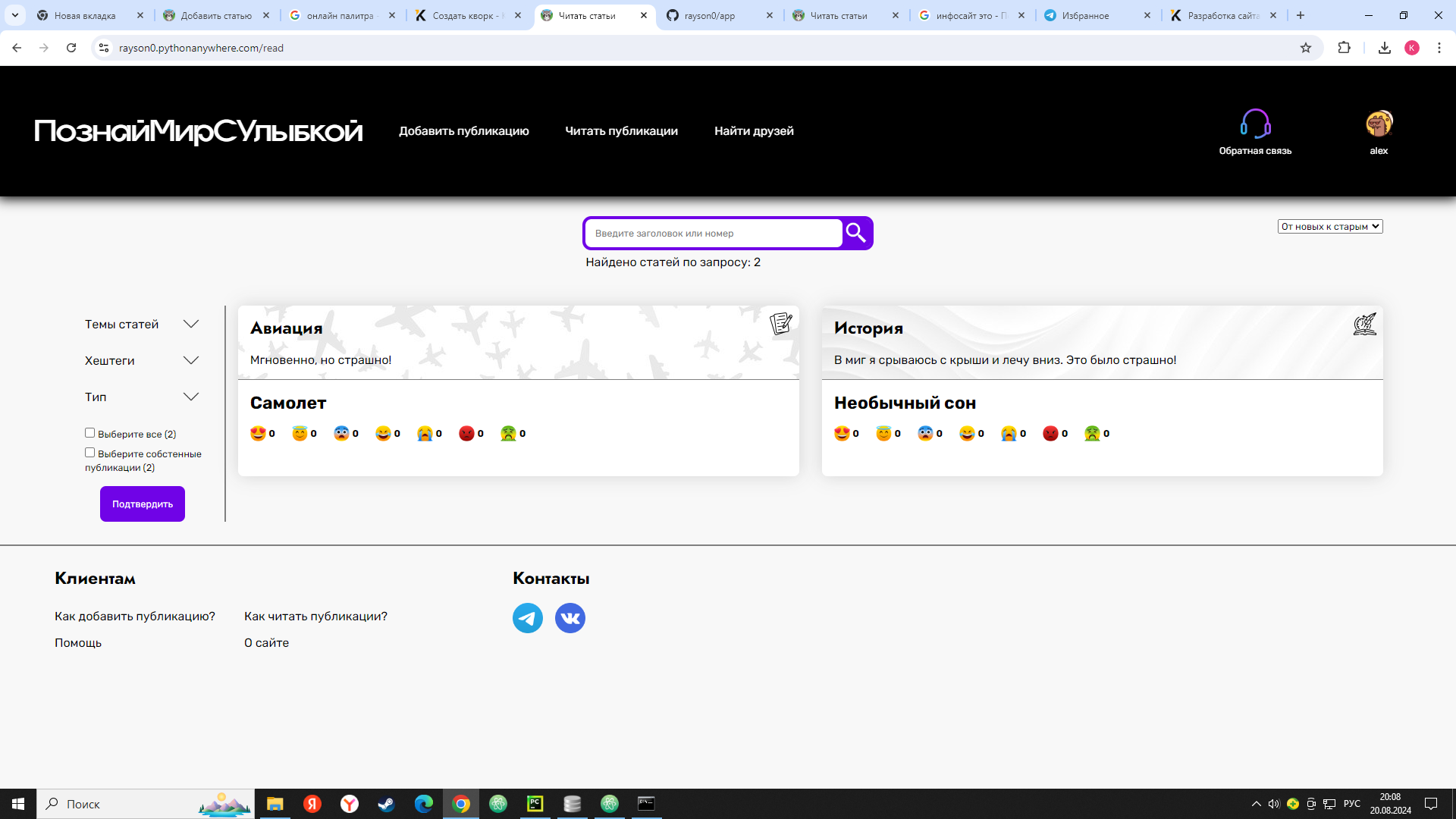Click the История article quill icon
1456x819 pixels.
point(1364,324)
